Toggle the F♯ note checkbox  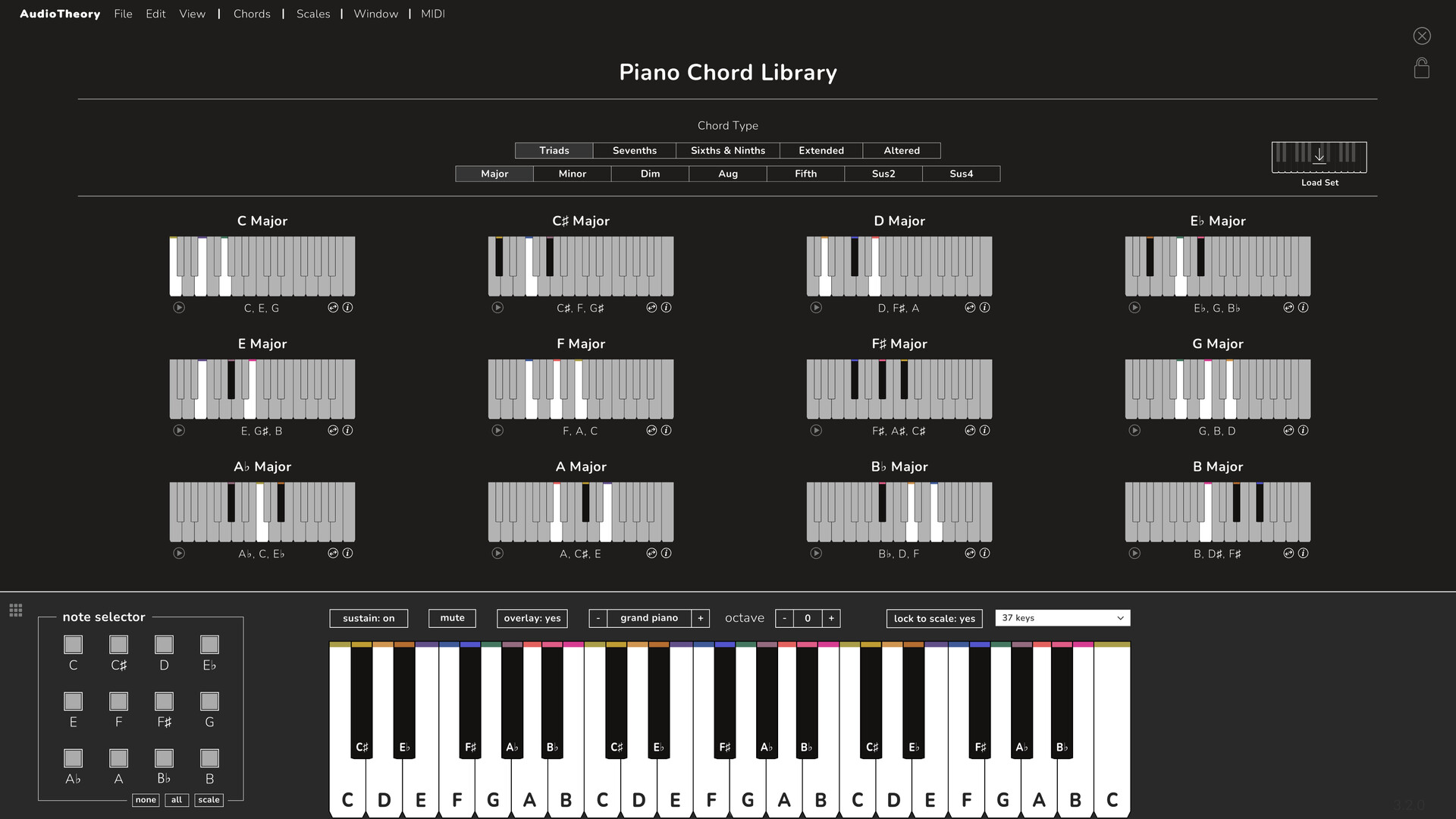164,701
